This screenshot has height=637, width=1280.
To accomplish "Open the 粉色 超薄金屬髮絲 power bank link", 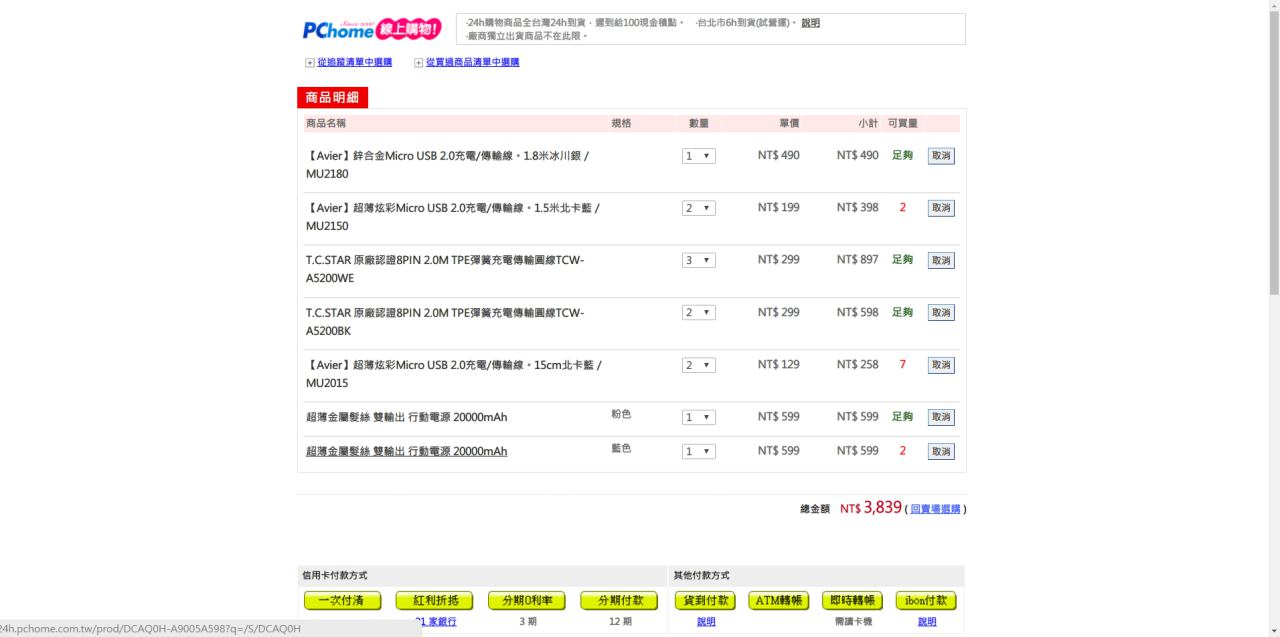I will coord(406,417).
